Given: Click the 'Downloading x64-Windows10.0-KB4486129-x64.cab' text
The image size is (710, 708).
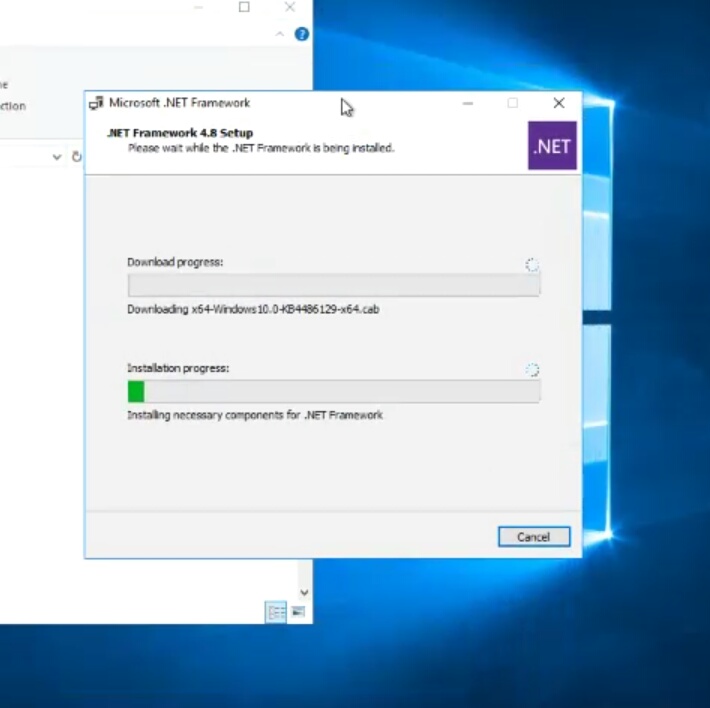Looking at the screenshot, I should [253, 310].
